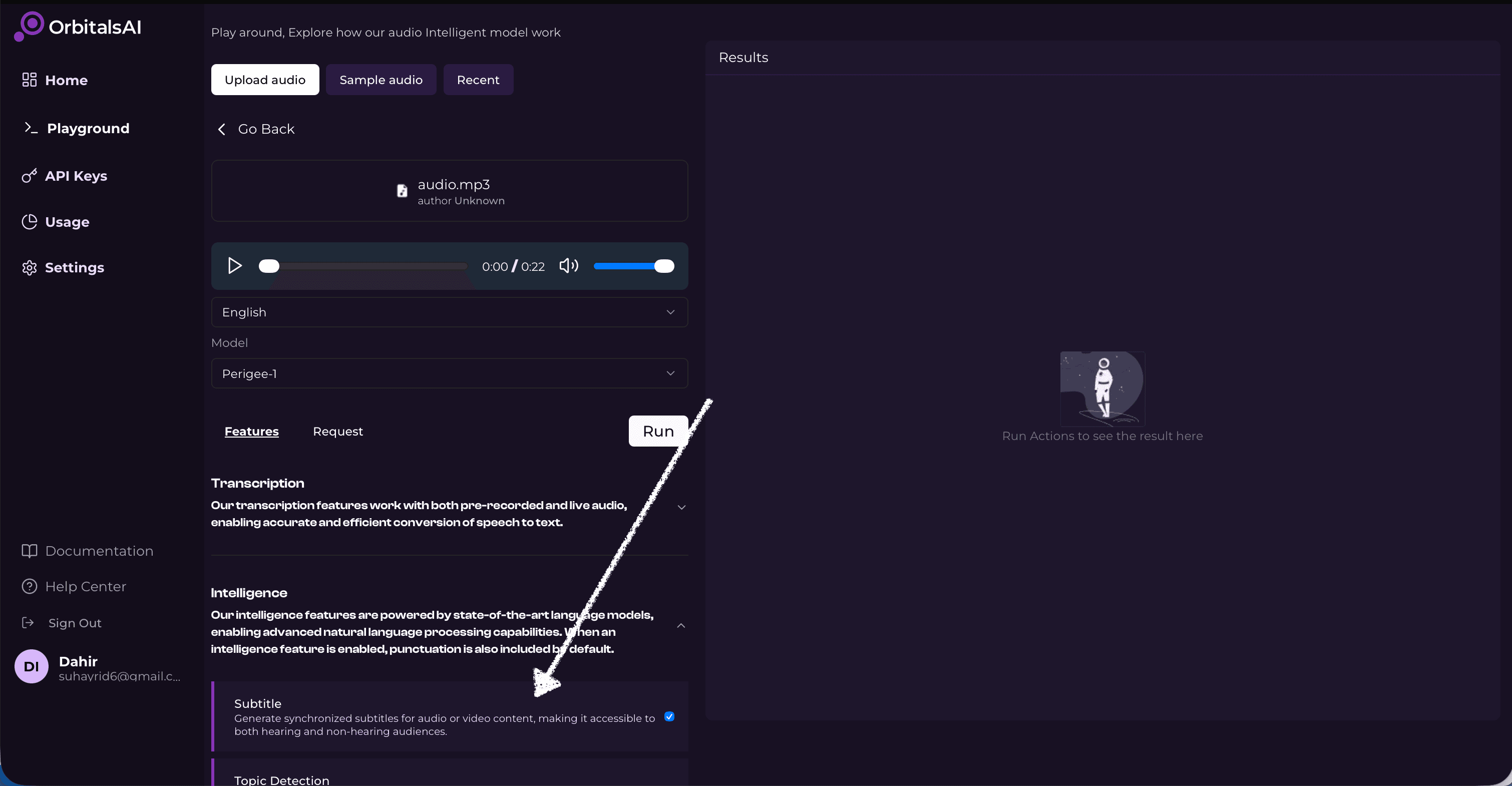Click the Playground terminal icon
1512x786 pixels.
coord(31,127)
